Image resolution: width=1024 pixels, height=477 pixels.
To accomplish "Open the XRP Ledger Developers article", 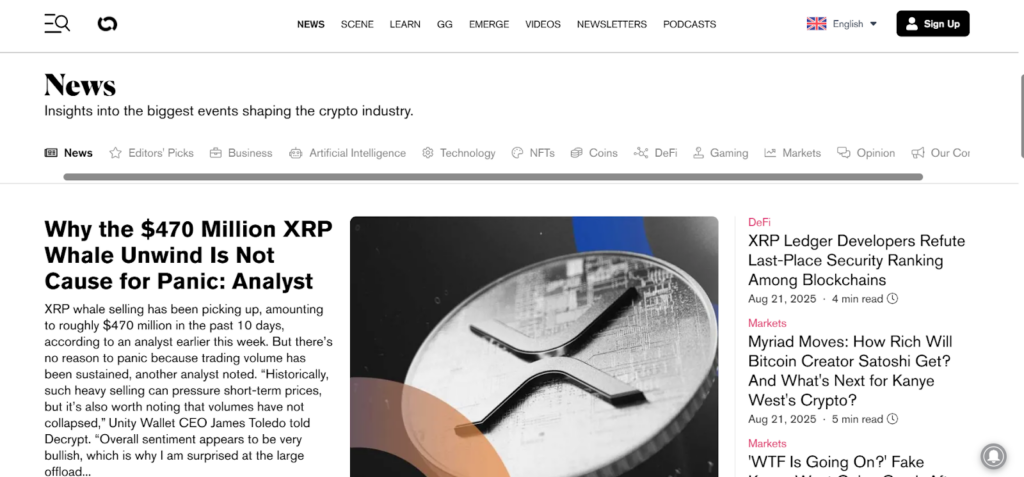I will coord(856,260).
